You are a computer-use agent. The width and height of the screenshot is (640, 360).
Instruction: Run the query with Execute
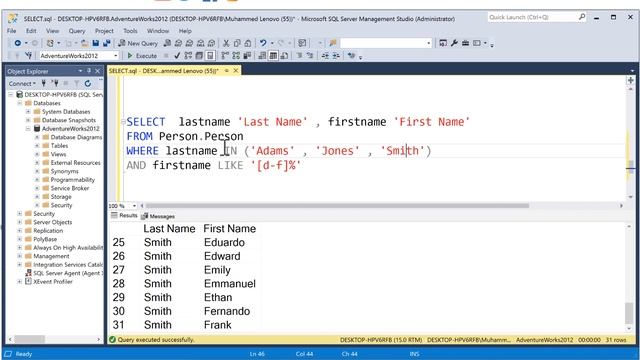pyautogui.click(x=142, y=56)
